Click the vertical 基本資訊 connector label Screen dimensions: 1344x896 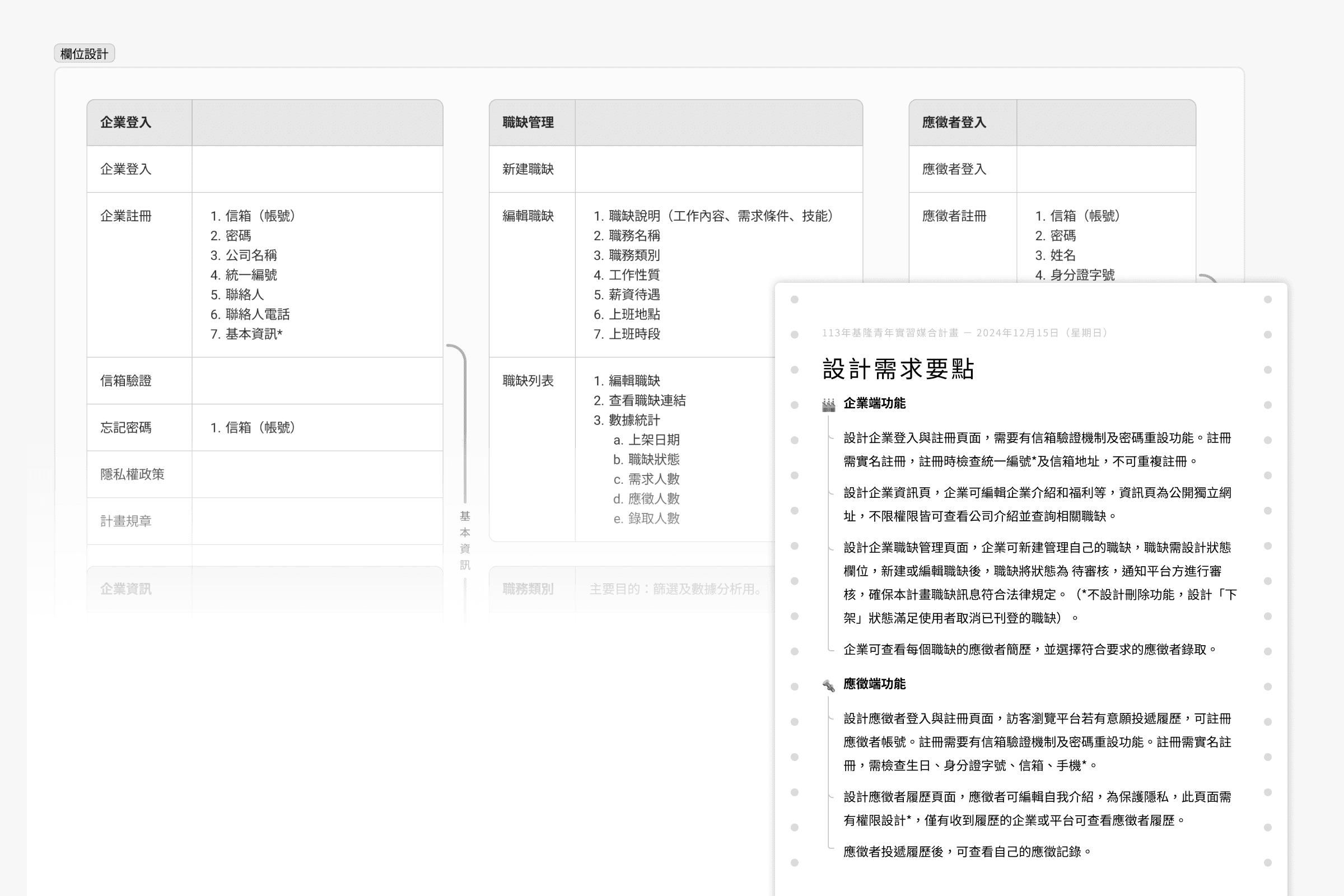(465, 540)
